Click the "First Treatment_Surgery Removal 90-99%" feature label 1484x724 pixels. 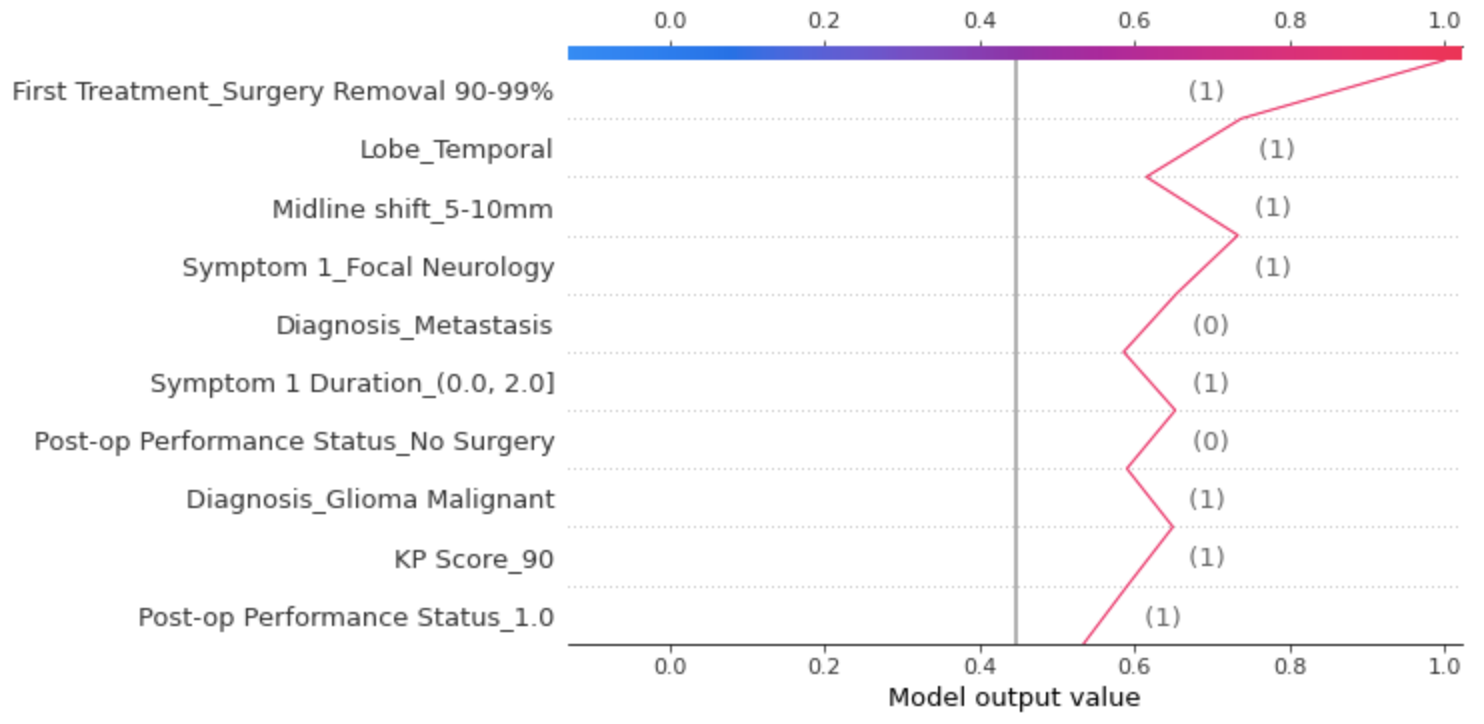tap(281, 92)
